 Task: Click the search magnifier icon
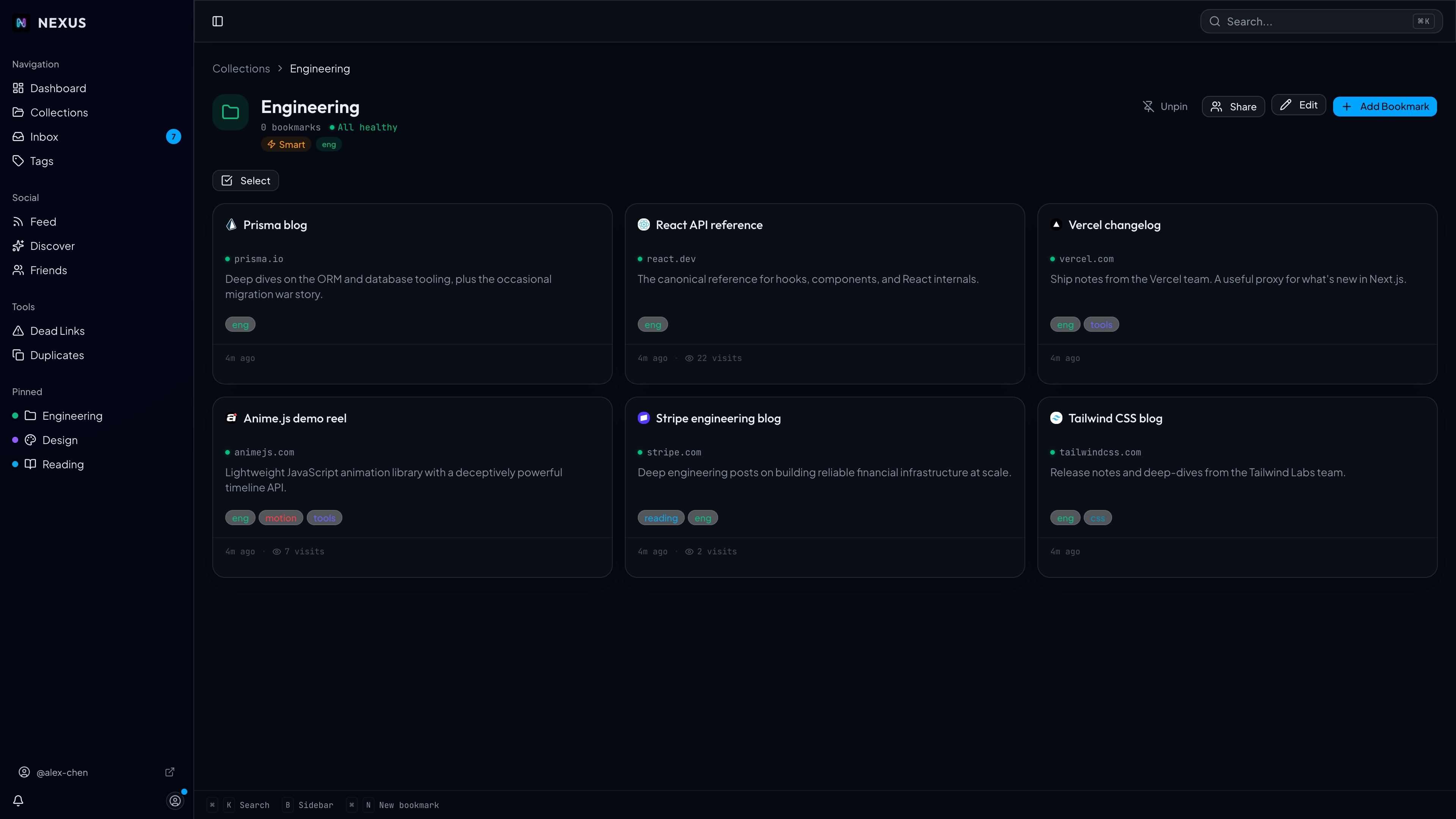[1214, 22]
